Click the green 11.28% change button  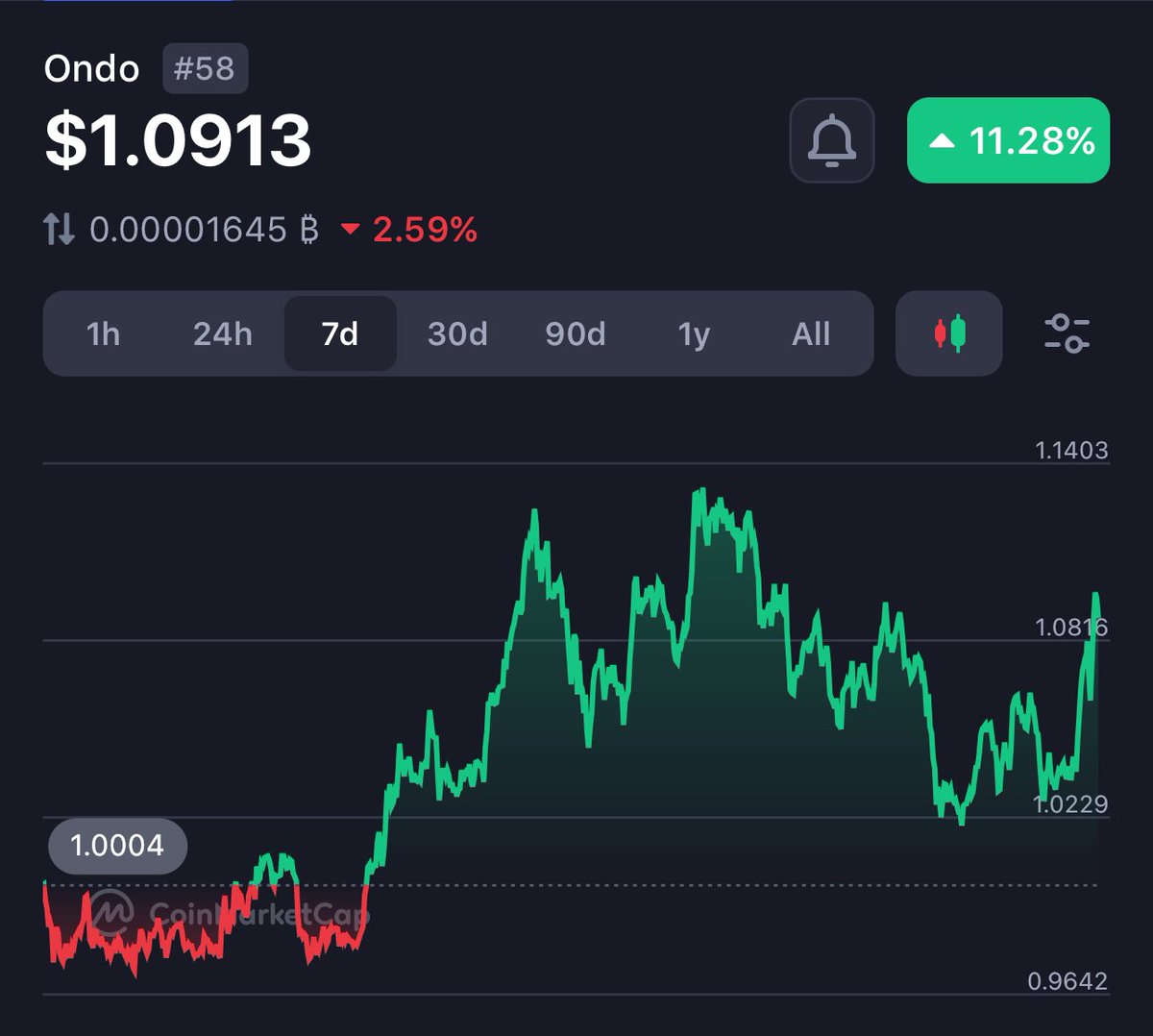click(x=1007, y=140)
